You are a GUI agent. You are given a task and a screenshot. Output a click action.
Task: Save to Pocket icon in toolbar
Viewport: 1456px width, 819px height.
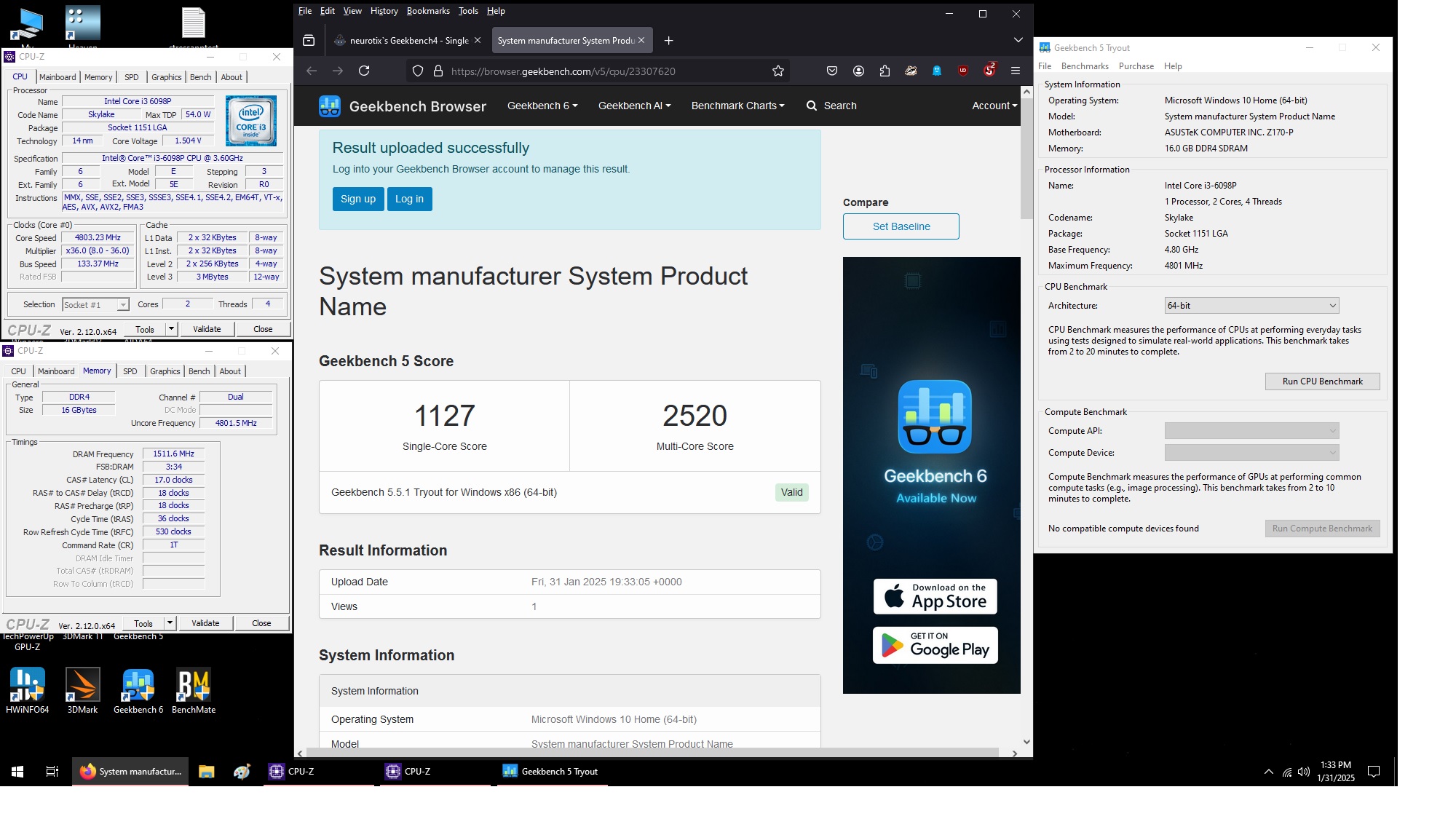point(832,71)
